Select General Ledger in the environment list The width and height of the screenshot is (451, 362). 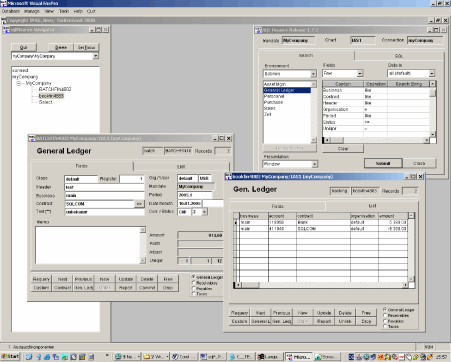click(x=287, y=90)
